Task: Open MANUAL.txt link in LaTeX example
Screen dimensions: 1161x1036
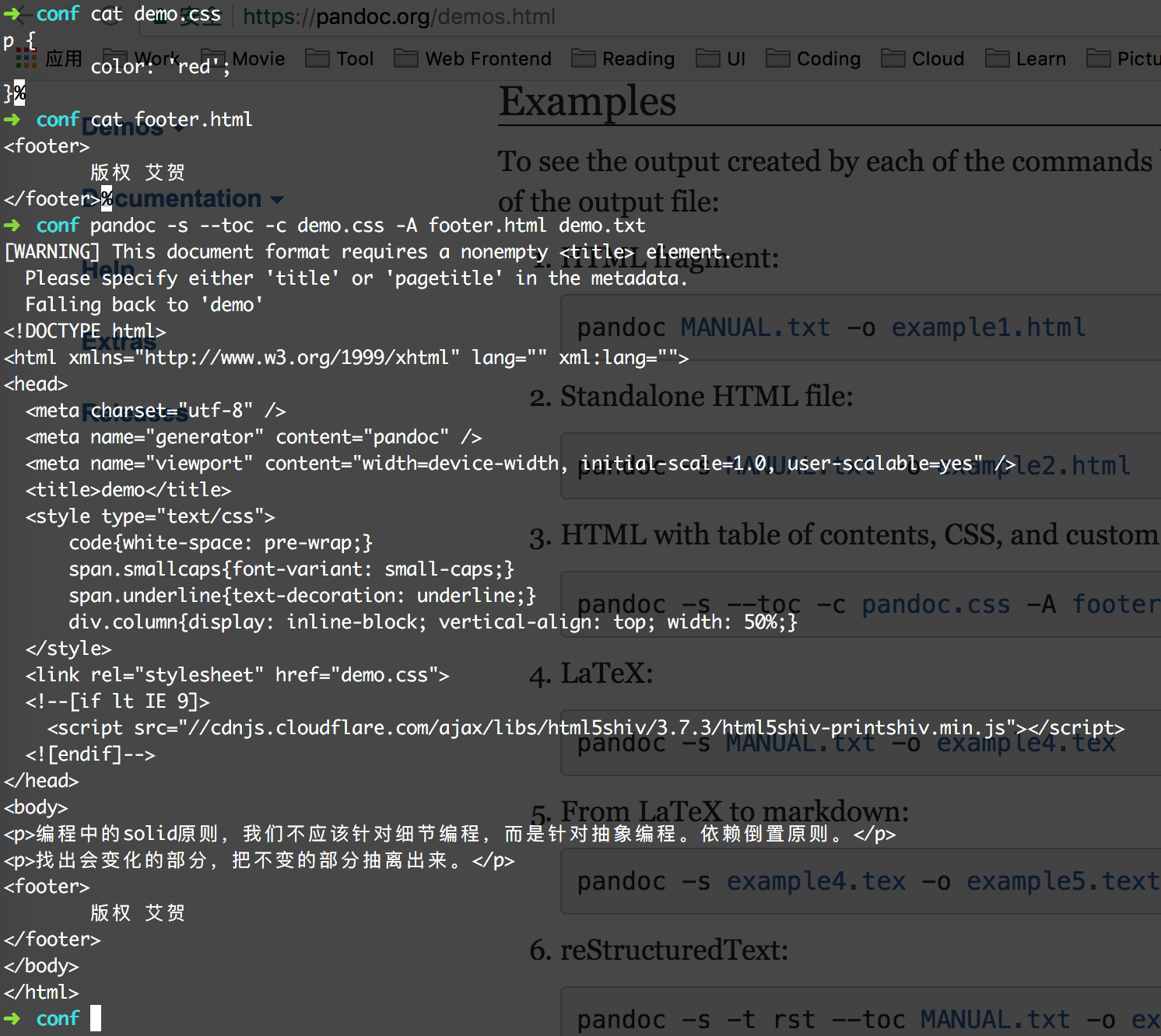Action: tap(800, 743)
